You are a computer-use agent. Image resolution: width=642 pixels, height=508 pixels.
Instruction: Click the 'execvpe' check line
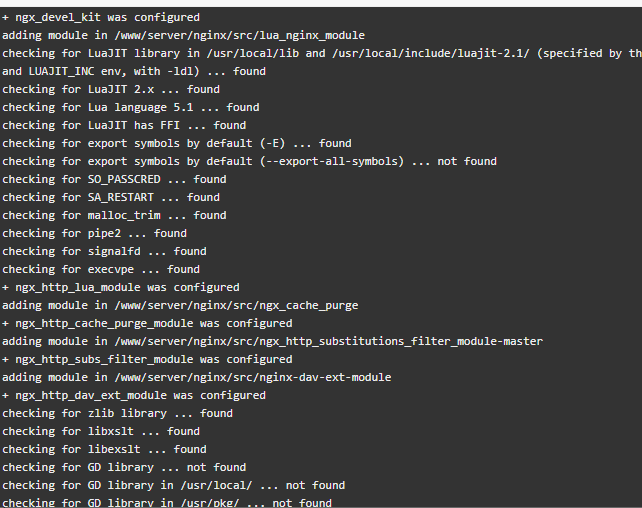pos(101,269)
